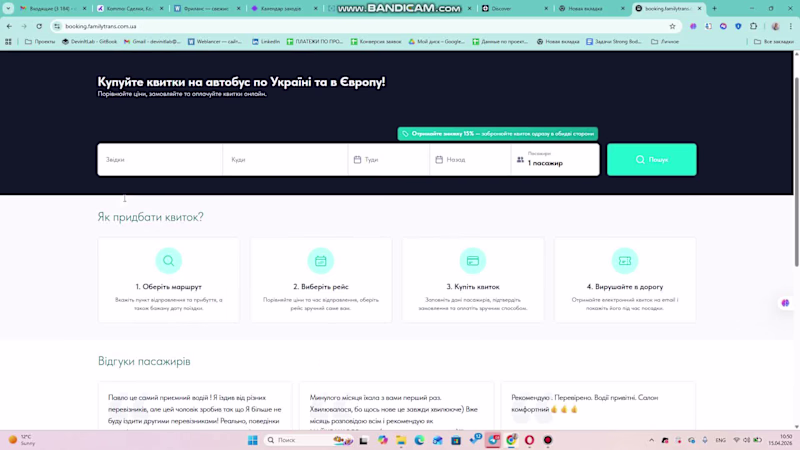Screen dimensions: 800x450
Task: Open the site information icon in address bar
Action: pyautogui.click(x=57, y=26)
